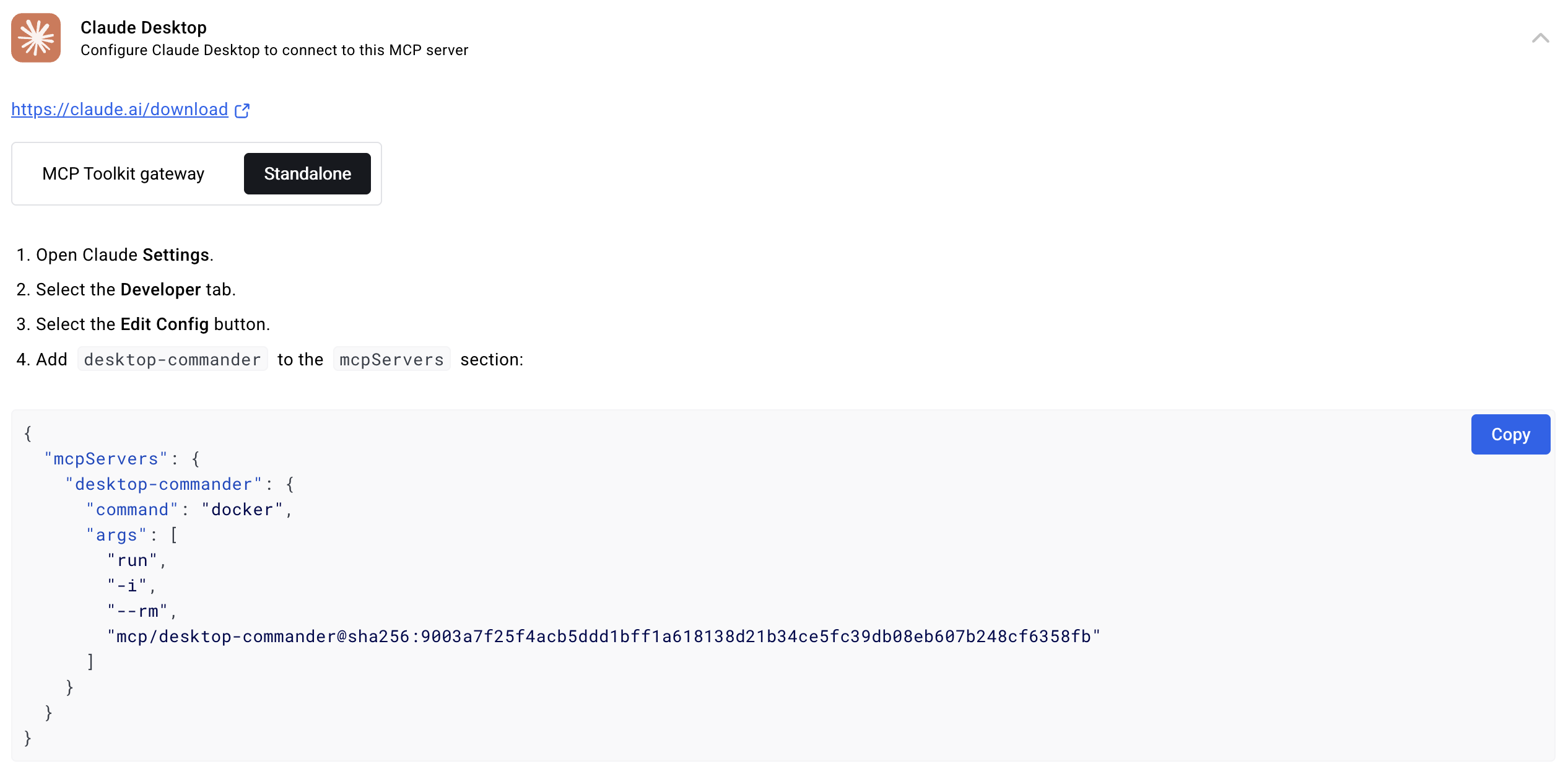Viewport: 1568px width, 779px height.
Task: Select the Standalone option
Action: (307, 173)
